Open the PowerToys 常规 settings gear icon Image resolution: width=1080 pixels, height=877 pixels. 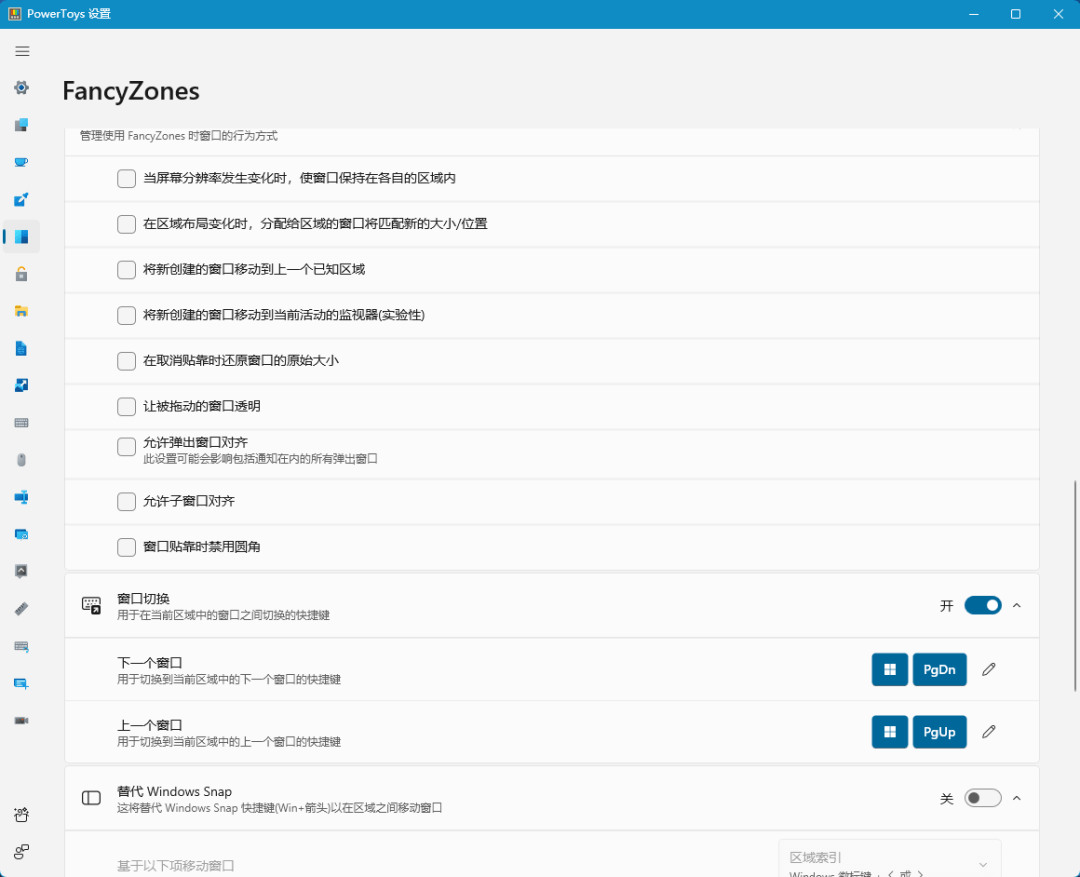(x=21, y=88)
